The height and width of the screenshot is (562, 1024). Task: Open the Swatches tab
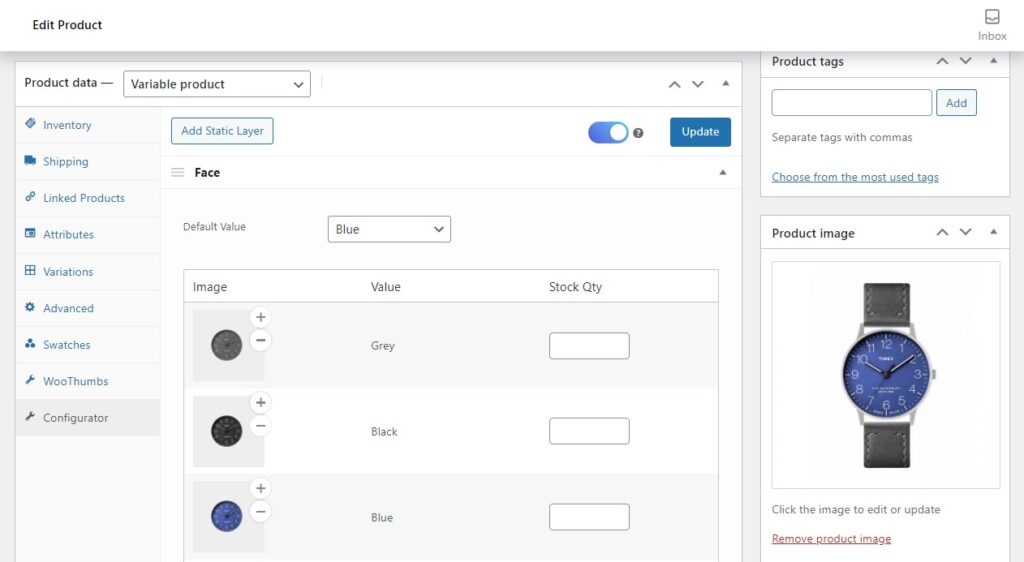88,345
